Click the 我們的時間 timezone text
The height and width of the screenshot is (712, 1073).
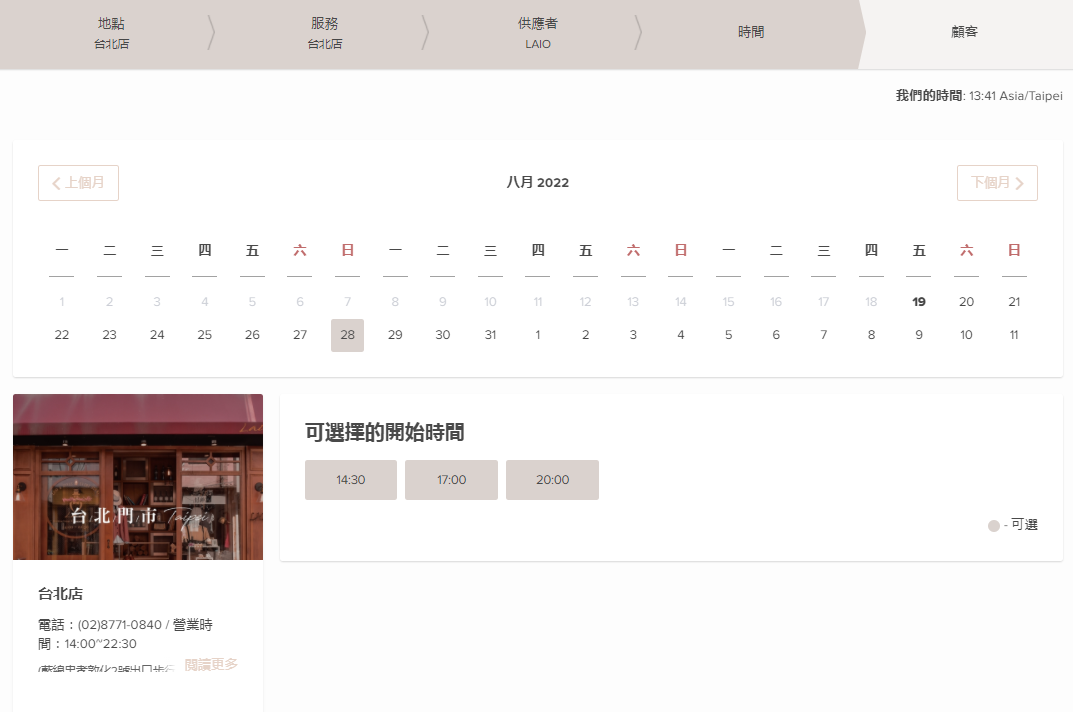coord(979,96)
